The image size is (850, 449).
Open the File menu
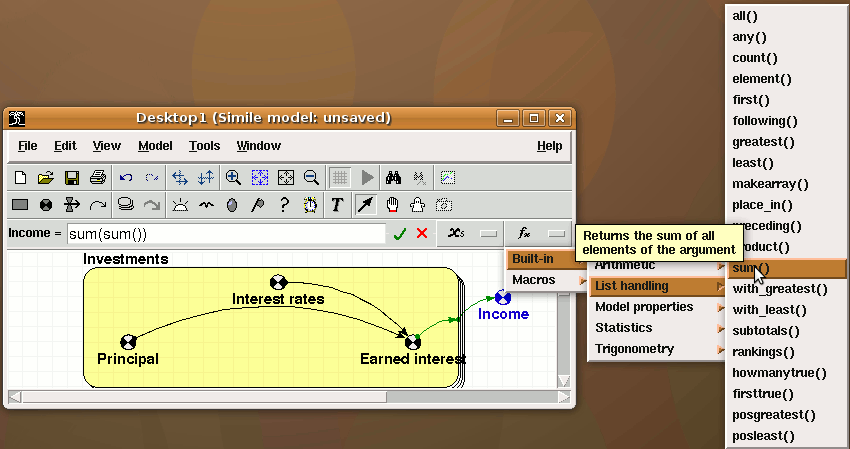point(28,146)
